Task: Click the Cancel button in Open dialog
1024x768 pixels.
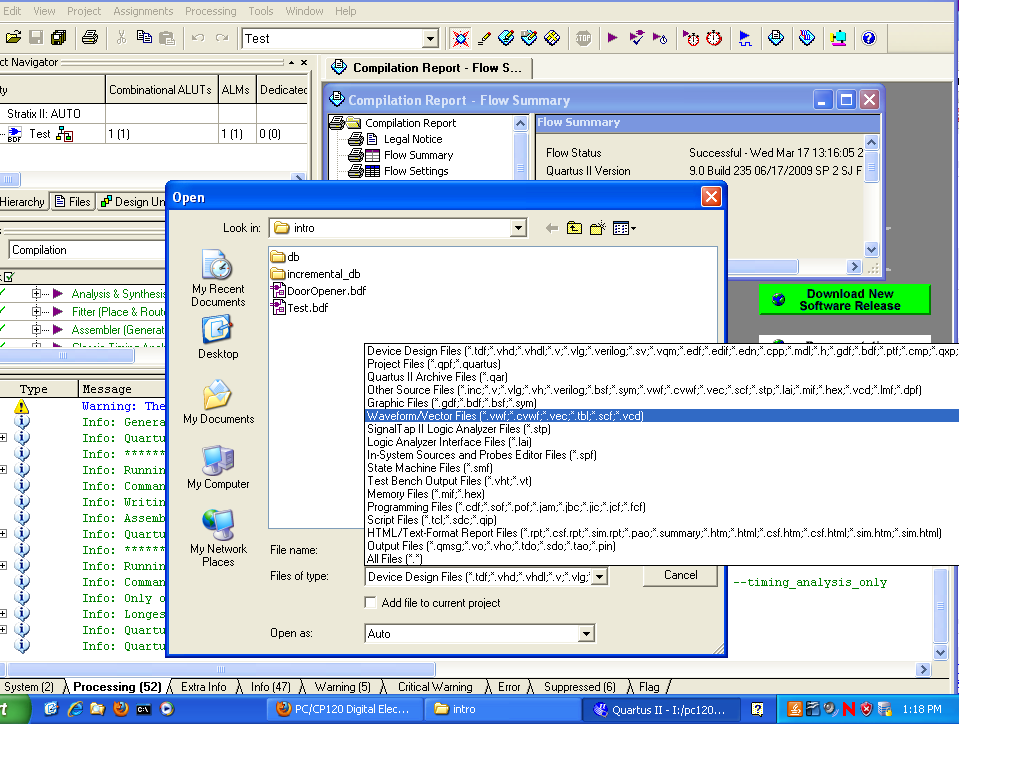Action: 680,575
